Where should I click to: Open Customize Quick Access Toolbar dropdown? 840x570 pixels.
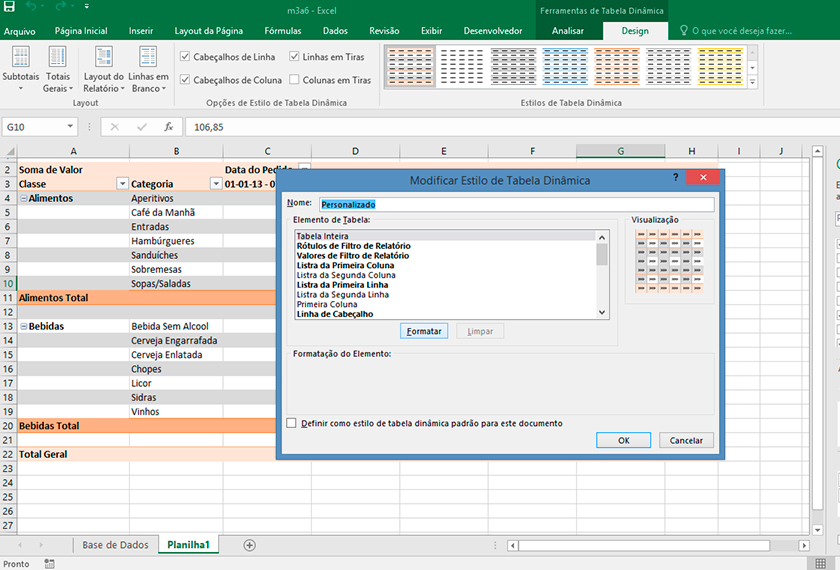[x=87, y=6]
